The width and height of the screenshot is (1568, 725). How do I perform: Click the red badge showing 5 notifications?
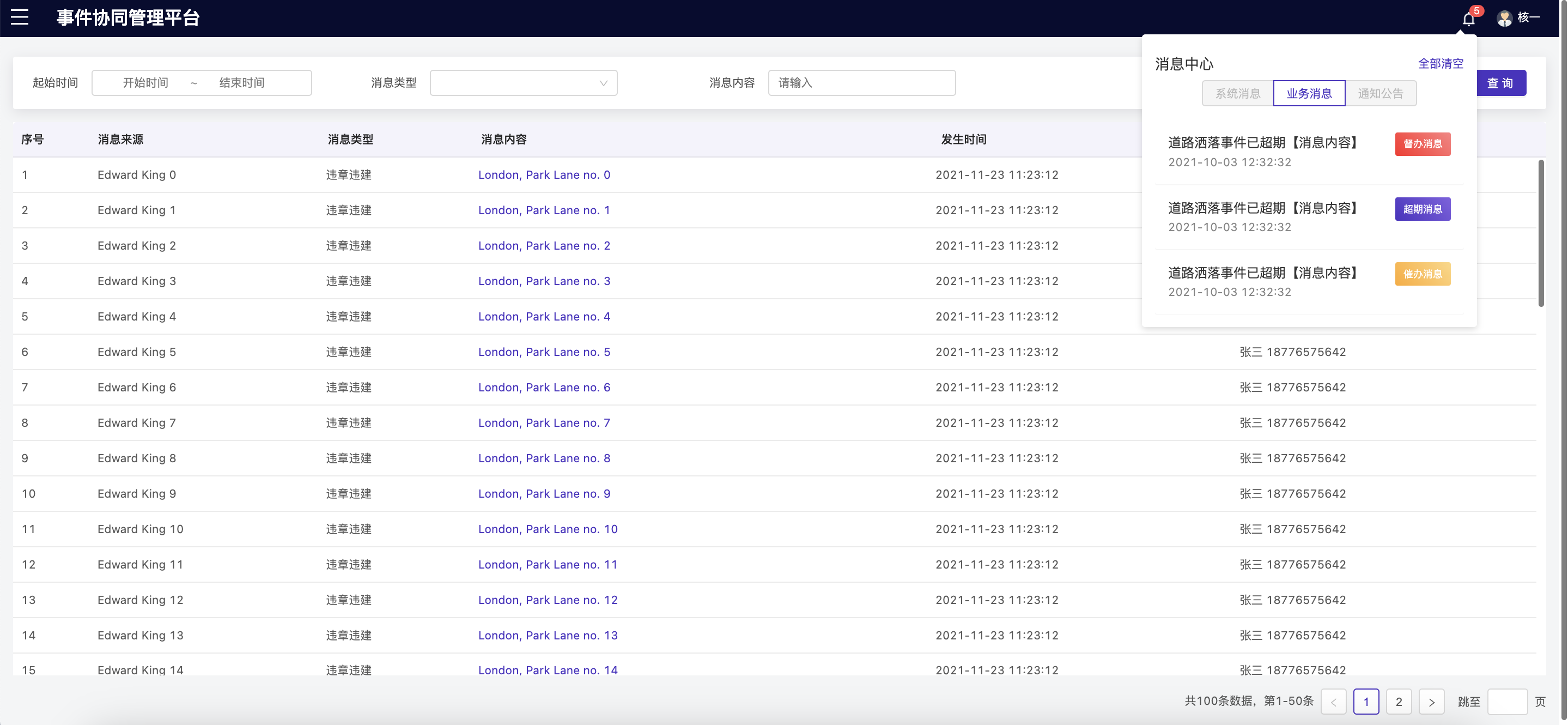coord(1476,11)
